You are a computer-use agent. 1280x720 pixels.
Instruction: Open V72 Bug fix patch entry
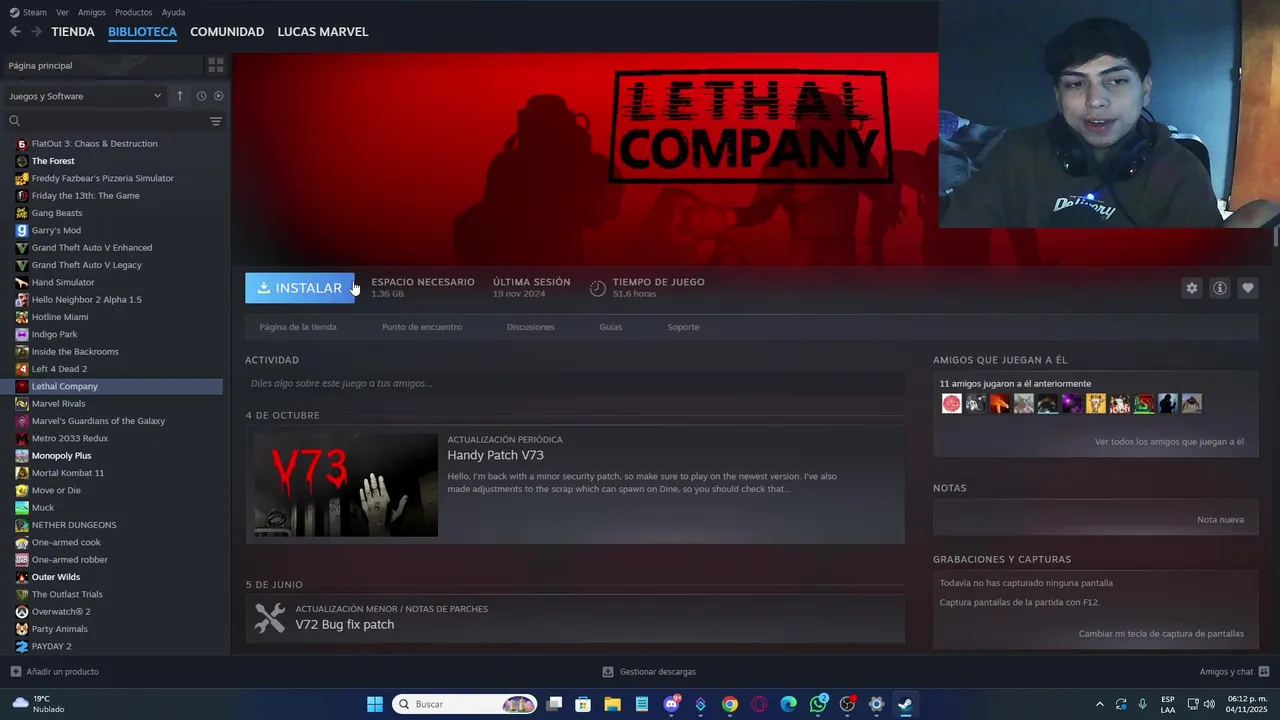(x=575, y=618)
